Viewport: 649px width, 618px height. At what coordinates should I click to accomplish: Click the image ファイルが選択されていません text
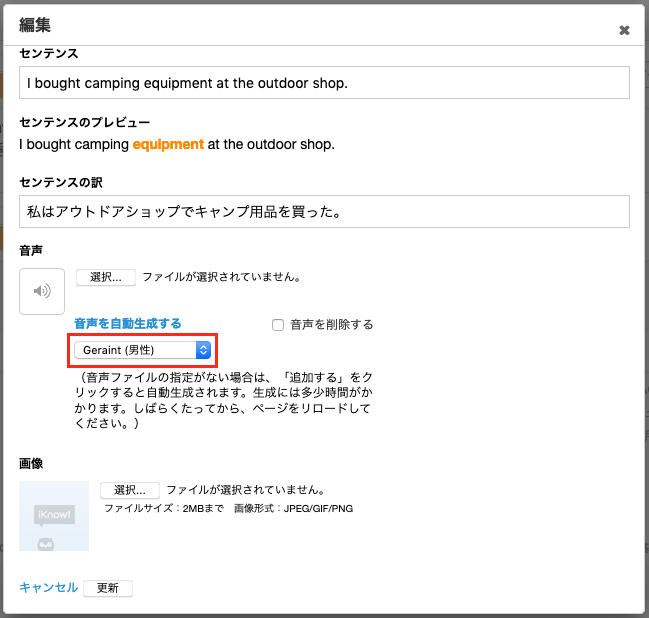(x=245, y=490)
